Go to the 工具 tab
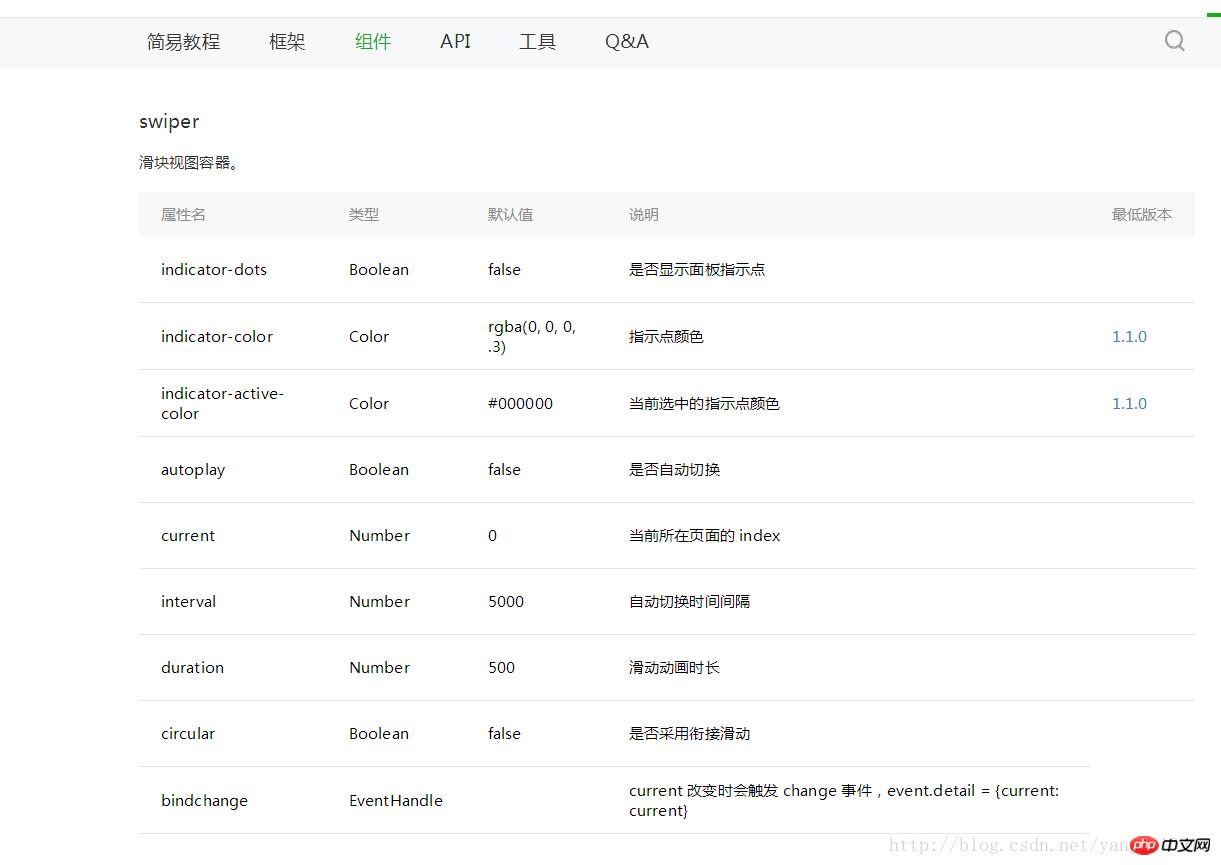The width and height of the screenshot is (1221, 865). 537,42
